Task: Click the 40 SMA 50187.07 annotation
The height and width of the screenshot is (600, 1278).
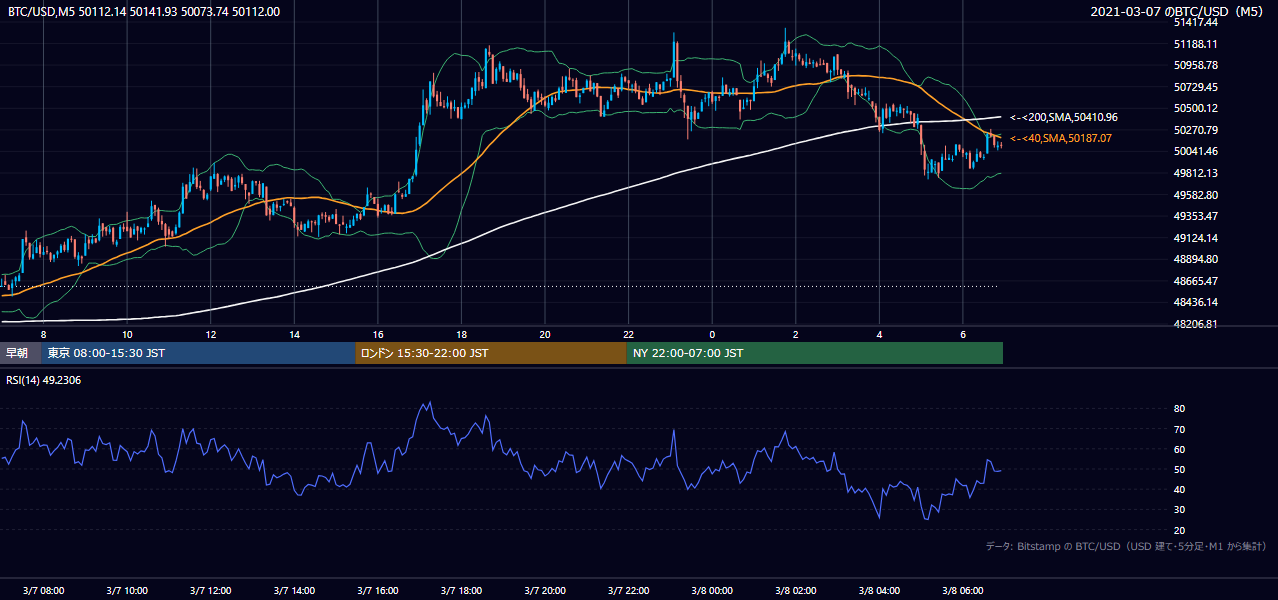Action: pos(1061,138)
